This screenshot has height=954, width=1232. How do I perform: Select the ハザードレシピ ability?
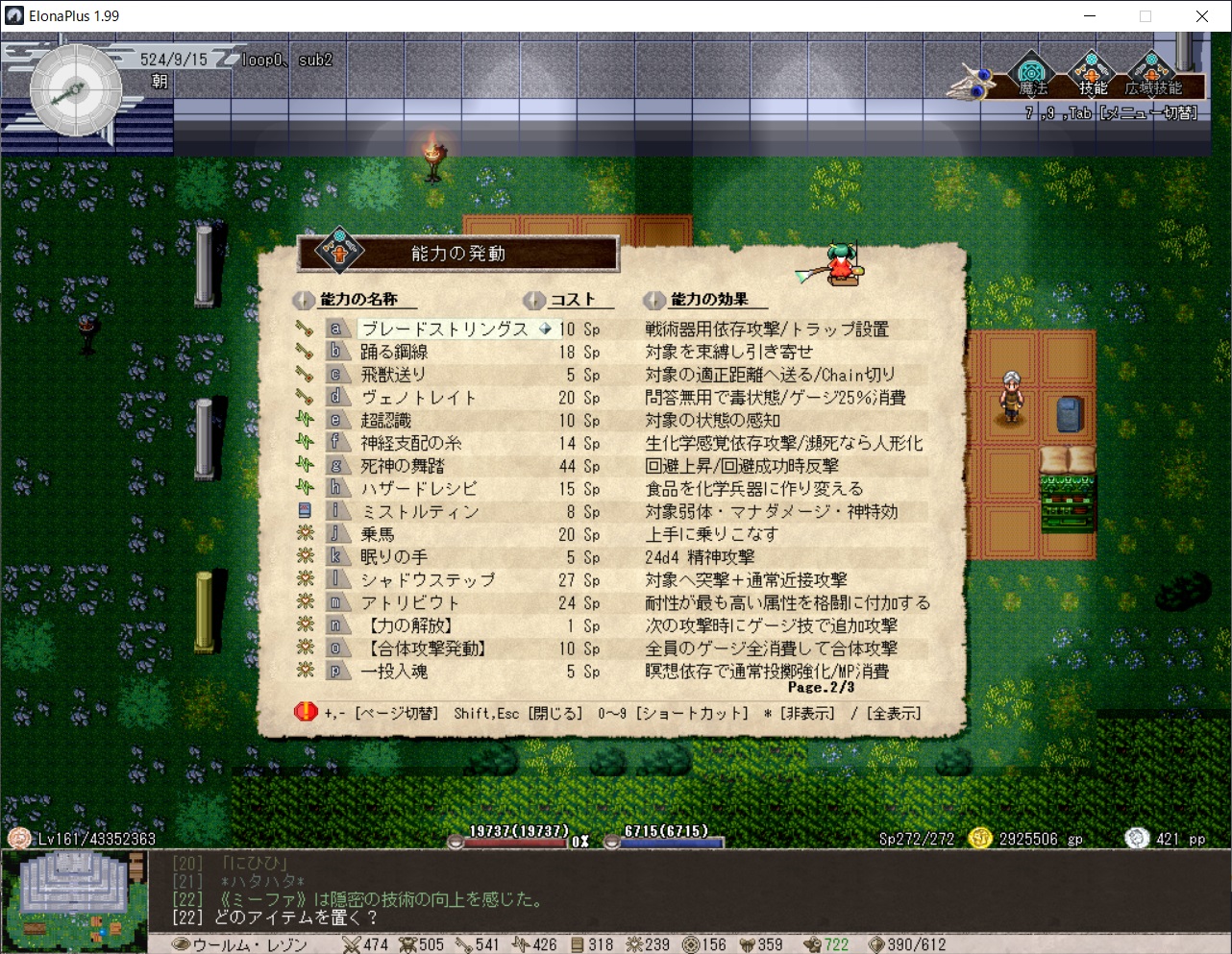click(x=419, y=489)
